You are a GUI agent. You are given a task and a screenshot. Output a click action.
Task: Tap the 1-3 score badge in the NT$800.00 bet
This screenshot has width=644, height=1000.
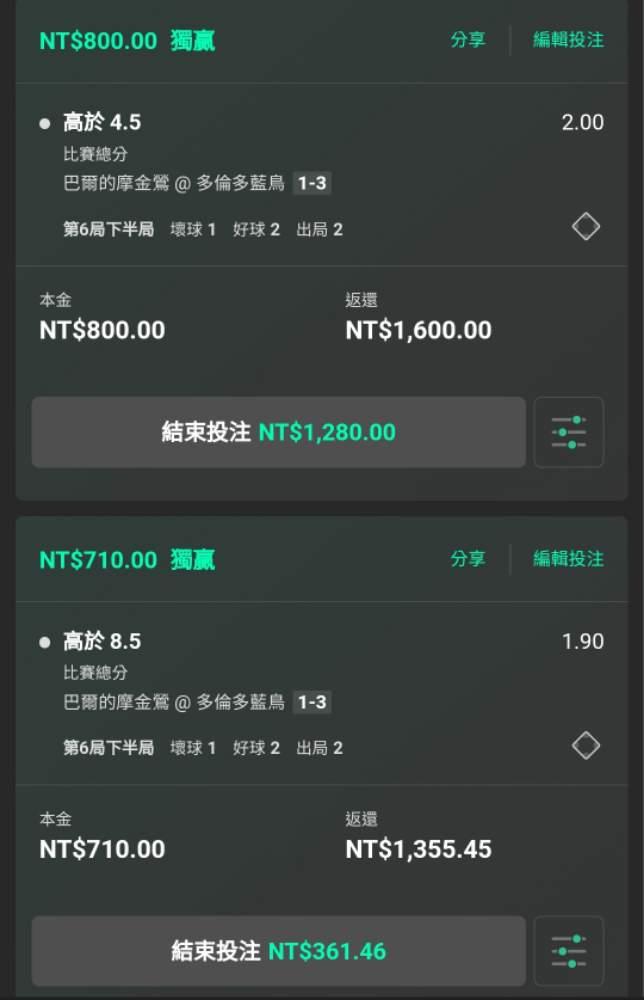tap(312, 183)
